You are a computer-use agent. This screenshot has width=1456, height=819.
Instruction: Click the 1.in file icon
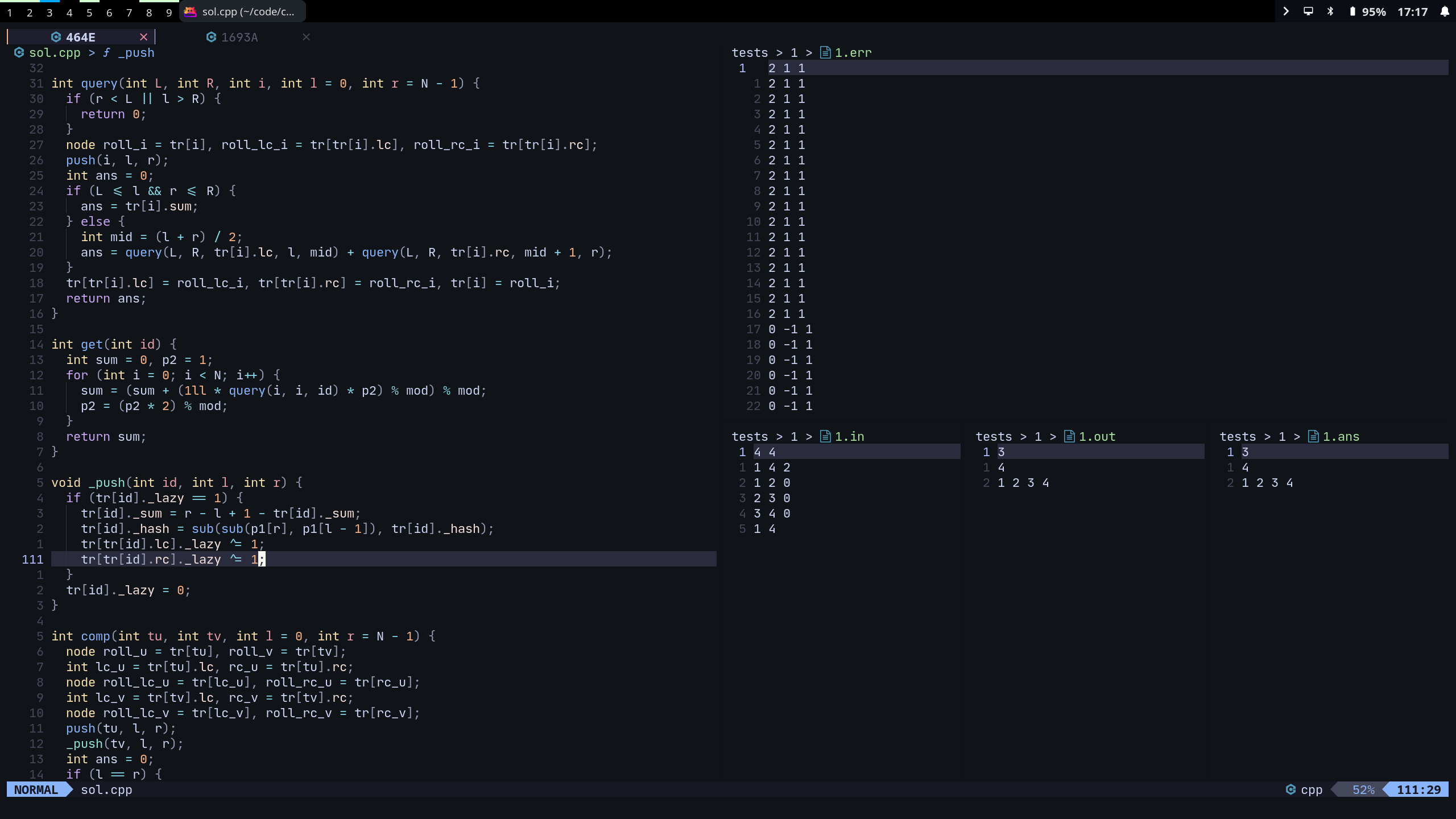click(x=825, y=436)
